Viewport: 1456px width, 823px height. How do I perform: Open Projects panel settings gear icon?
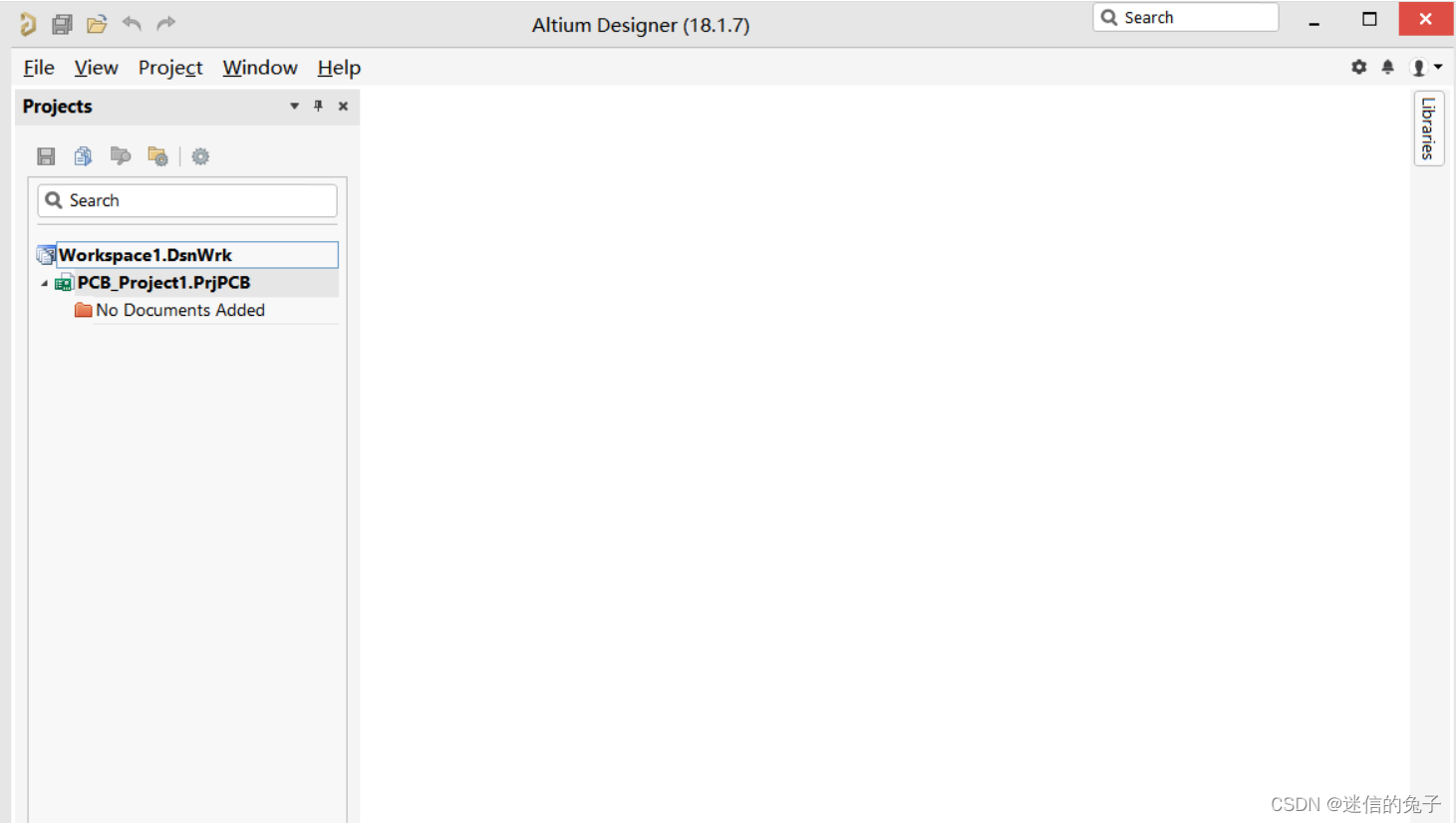pos(200,156)
